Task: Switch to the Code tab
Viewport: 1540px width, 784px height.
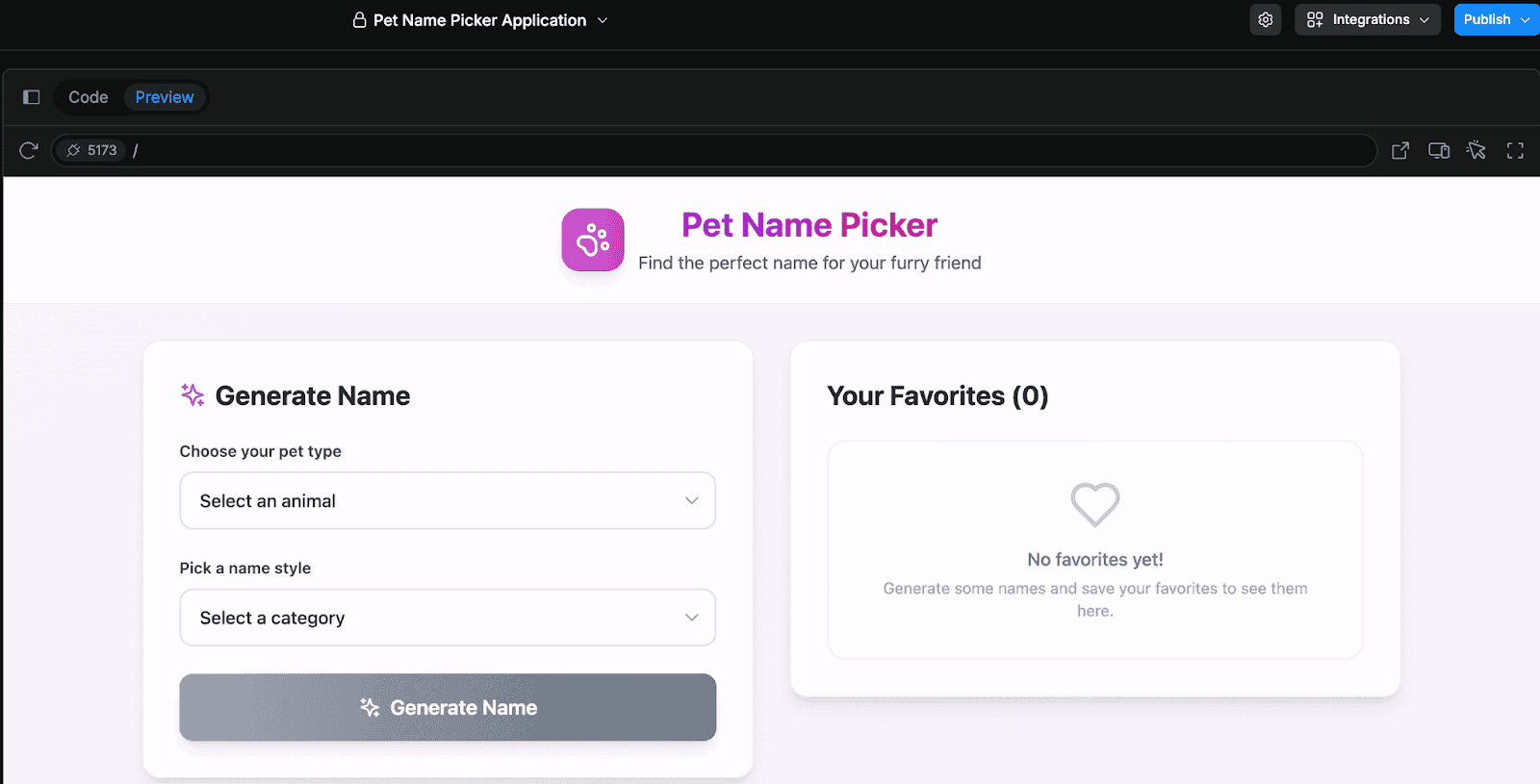Action: click(x=89, y=97)
